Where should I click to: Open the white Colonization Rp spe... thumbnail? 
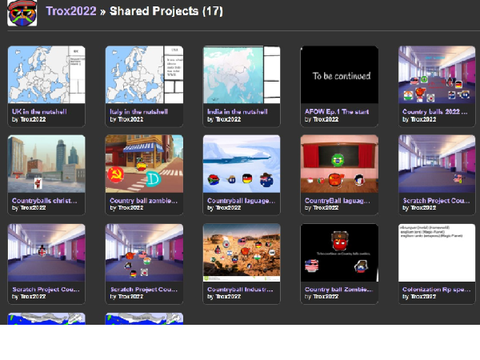(437, 253)
